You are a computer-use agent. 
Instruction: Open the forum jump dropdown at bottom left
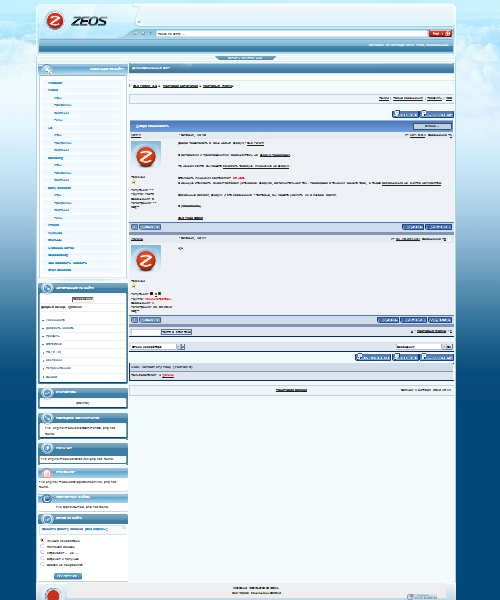155,347
